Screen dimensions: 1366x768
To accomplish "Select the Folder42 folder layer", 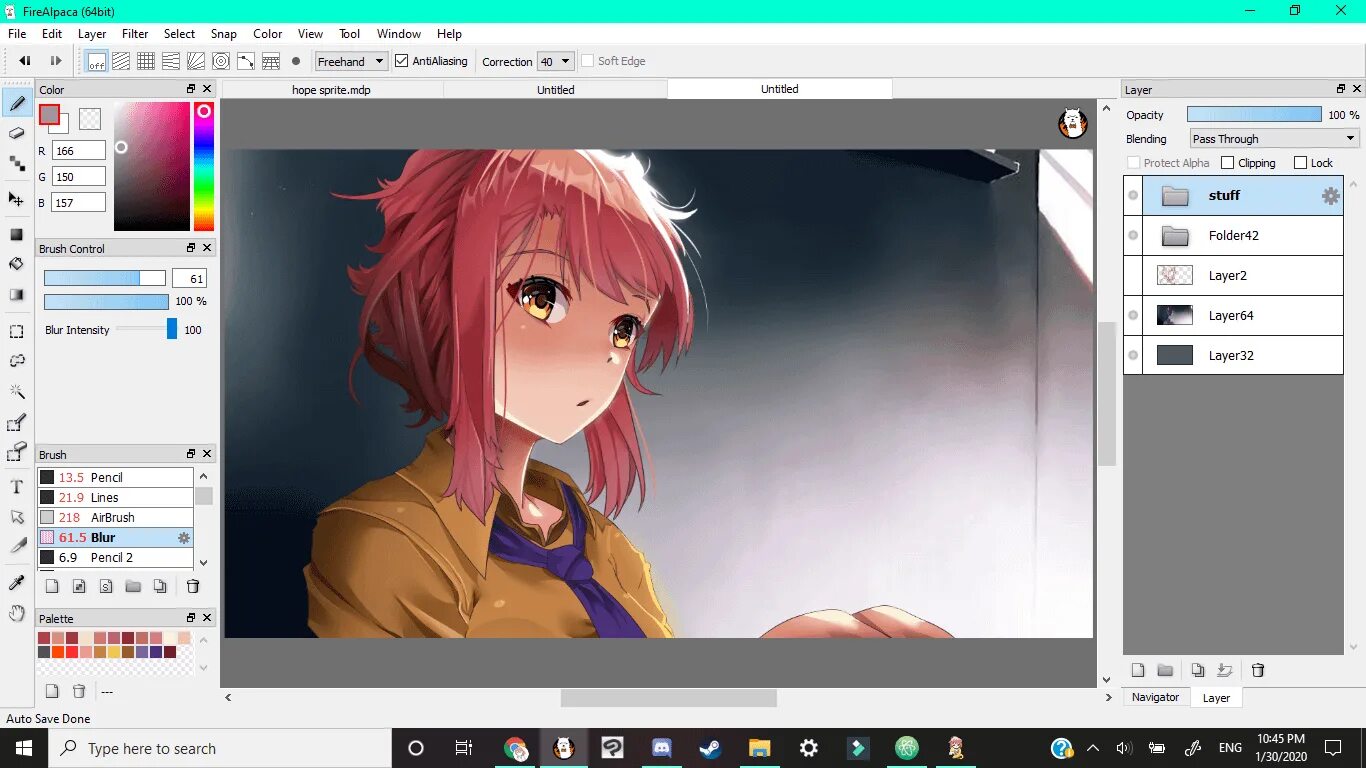I will click(x=1233, y=236).
